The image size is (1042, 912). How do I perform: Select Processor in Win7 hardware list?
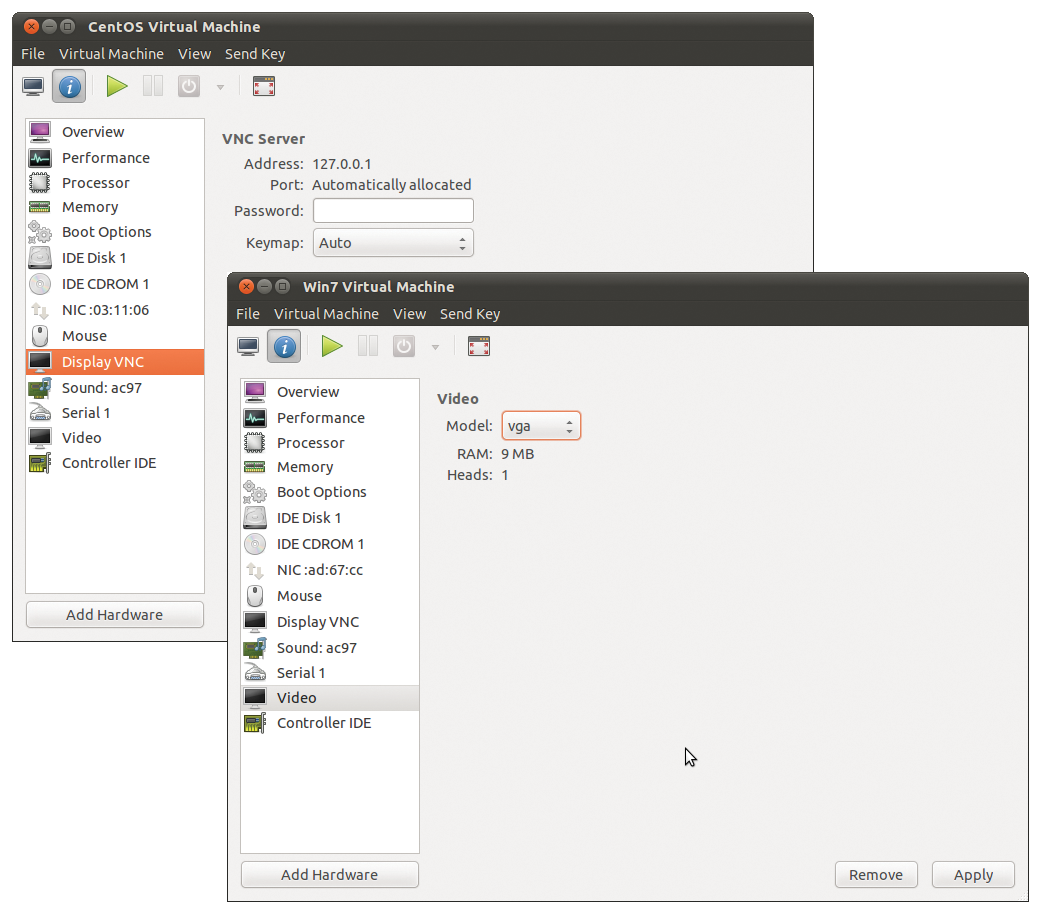(x=330, y=443)
